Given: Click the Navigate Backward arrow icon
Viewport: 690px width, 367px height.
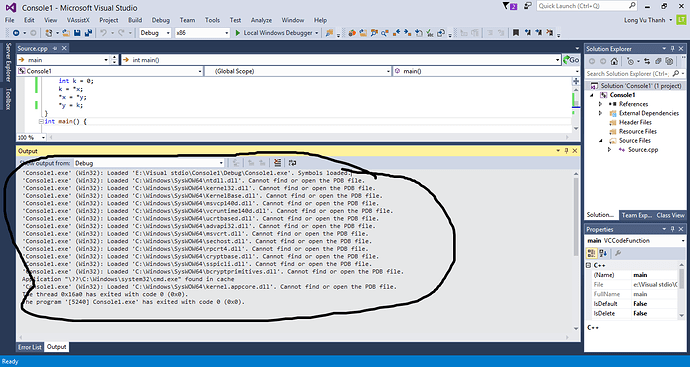Looking at the screenshot, I should pyautogui.click(x=16, y=33).
